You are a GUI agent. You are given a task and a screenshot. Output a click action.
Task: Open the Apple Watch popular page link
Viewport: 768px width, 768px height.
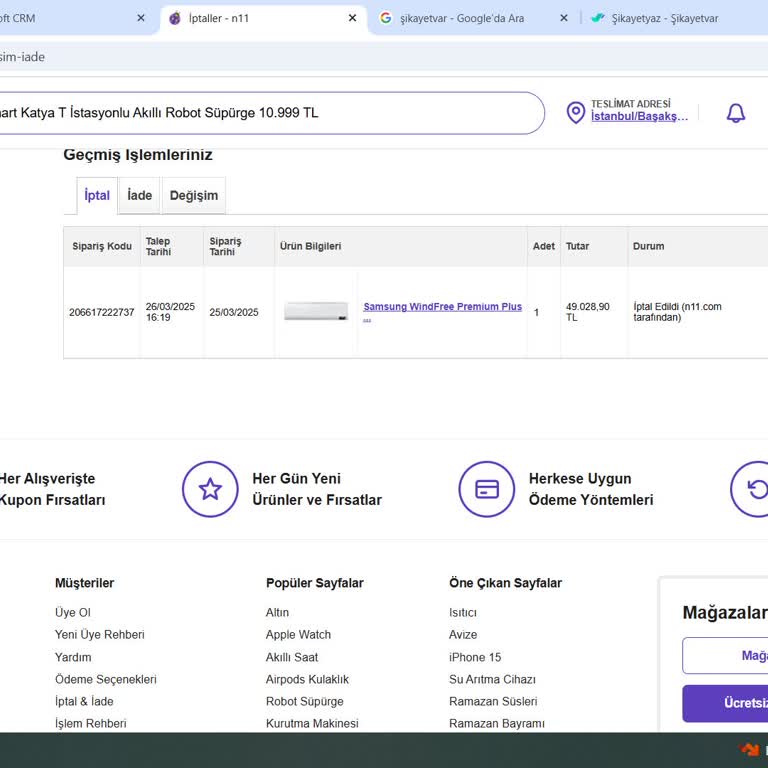pos(298,634)
